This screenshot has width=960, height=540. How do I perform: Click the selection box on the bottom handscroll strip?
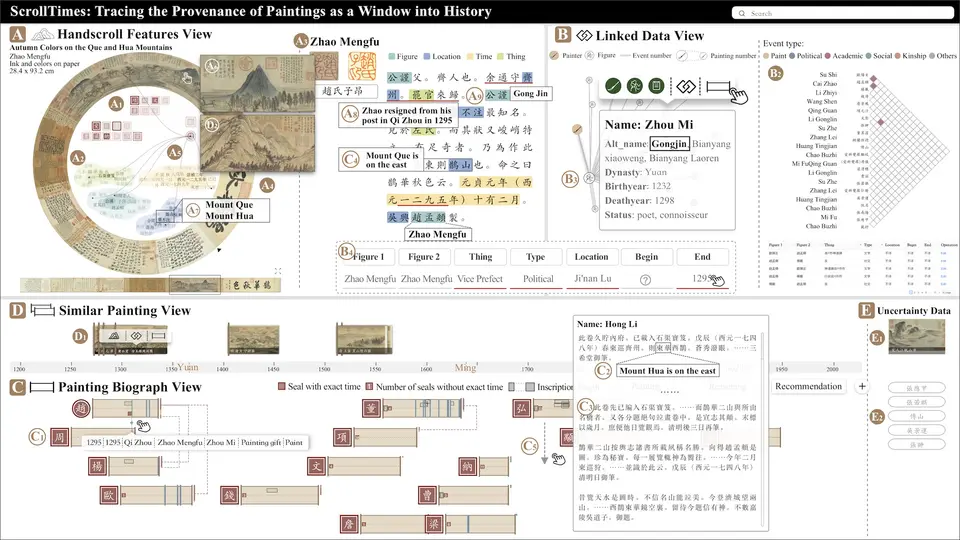click(194, 285)
